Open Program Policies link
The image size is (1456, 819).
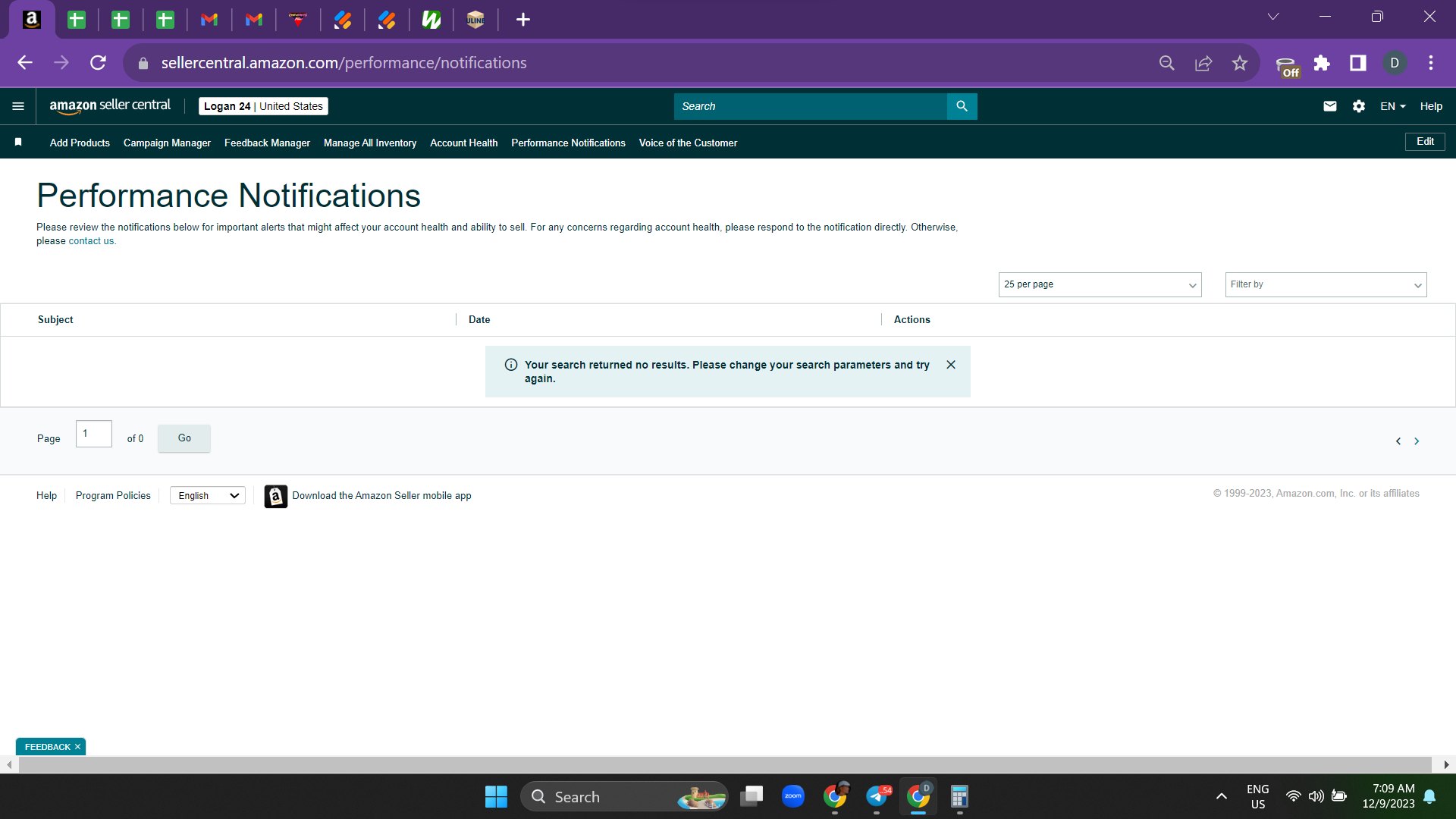pyautogui.click(x=113, y=496)
